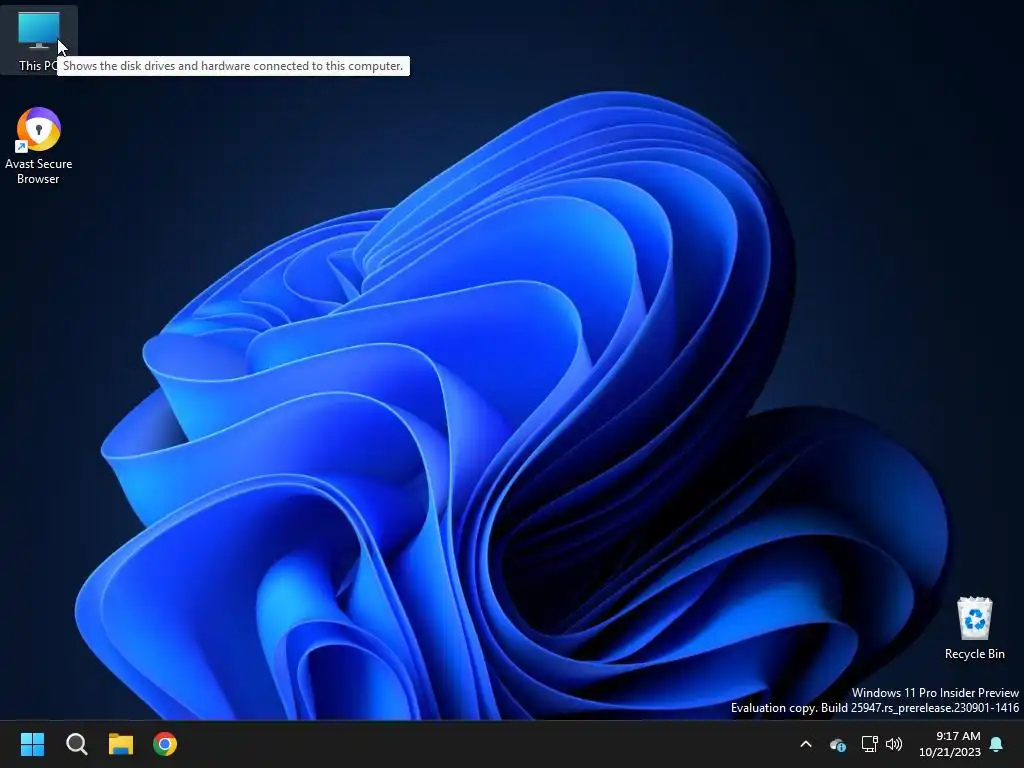Viewport: 1024px width, 768px height.
Task: Open the Windows Start menu
Action: (x=32, y=744)
